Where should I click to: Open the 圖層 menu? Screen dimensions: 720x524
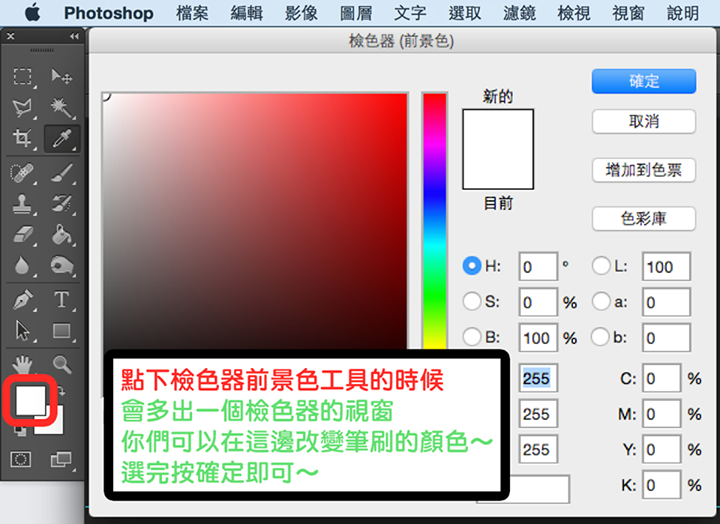pyautogui.click(x=356, y=13)
